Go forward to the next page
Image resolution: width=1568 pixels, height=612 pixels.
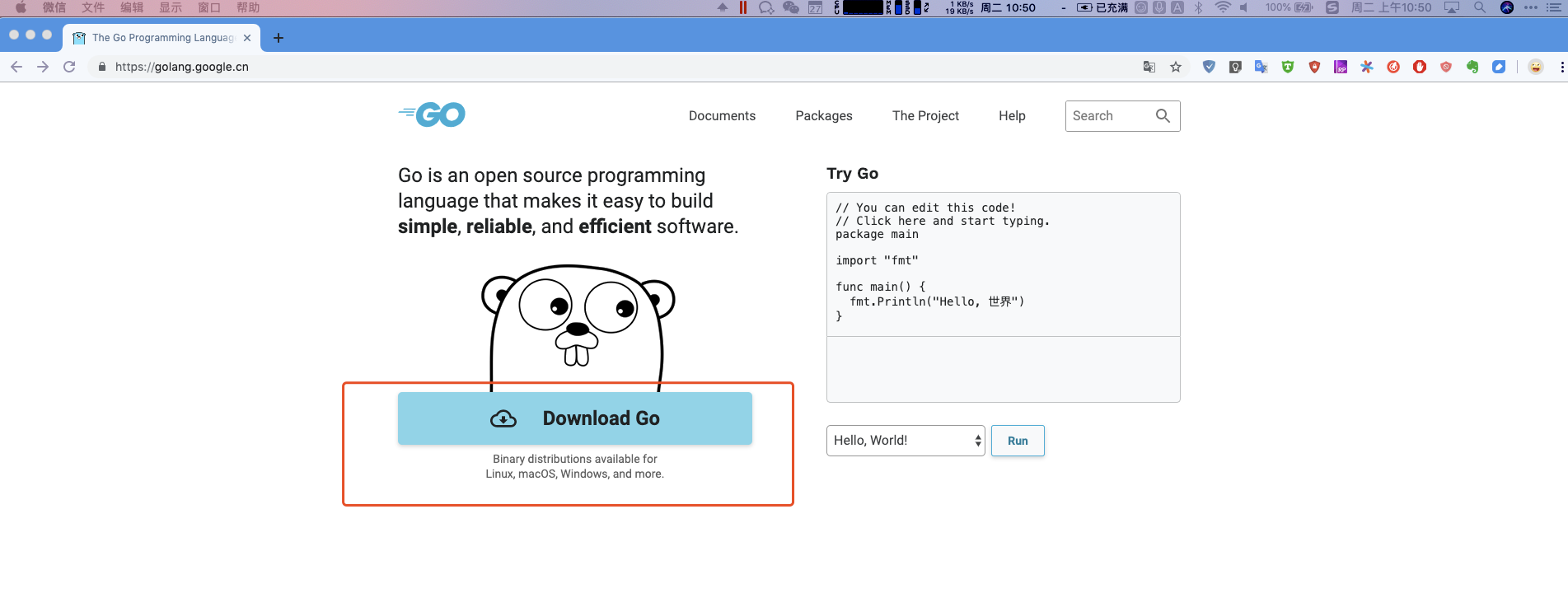pyautogui.click(x=43, y=67)
